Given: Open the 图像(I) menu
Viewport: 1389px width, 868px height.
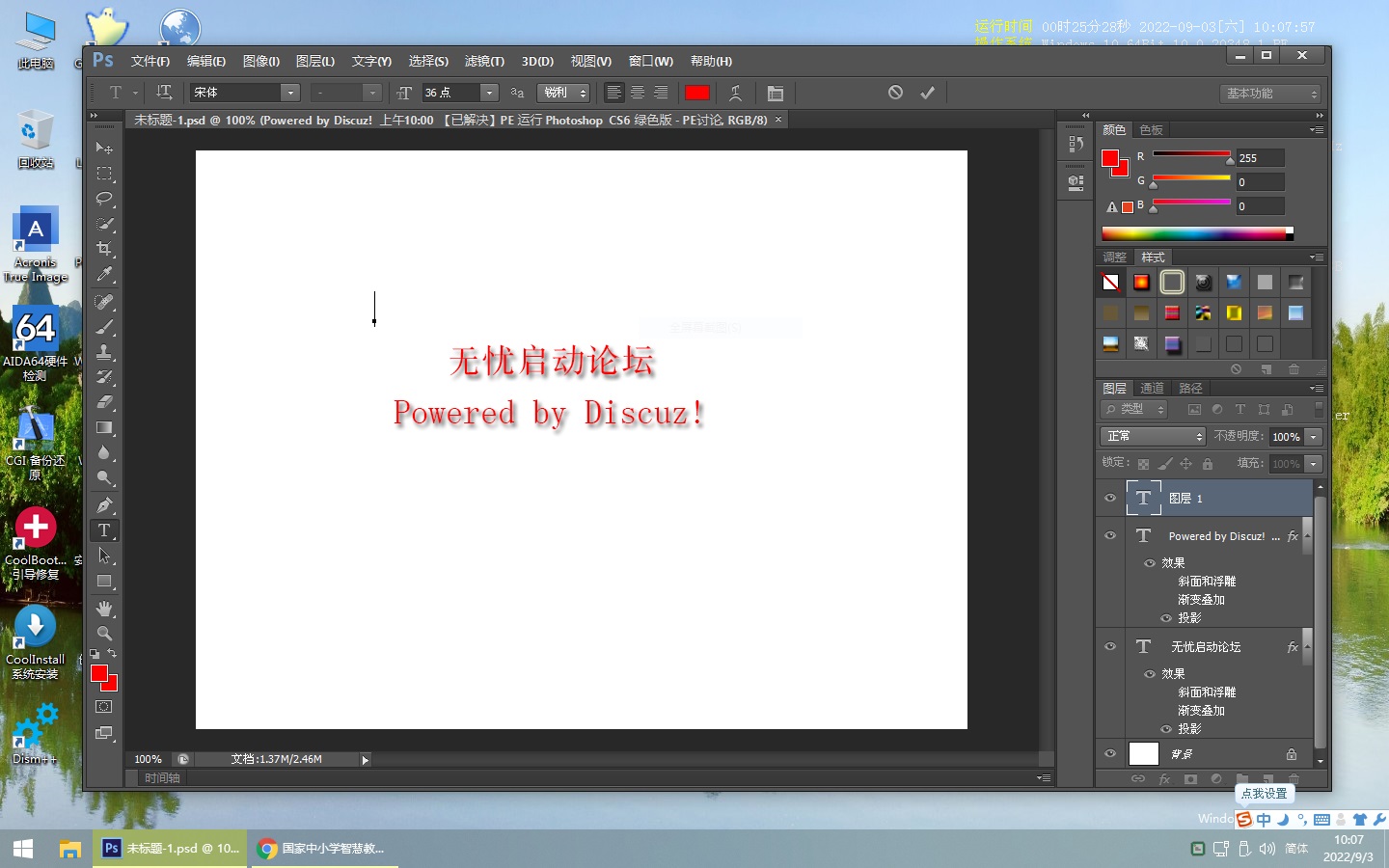Looking at the screenshot, I should coord(260,61).
